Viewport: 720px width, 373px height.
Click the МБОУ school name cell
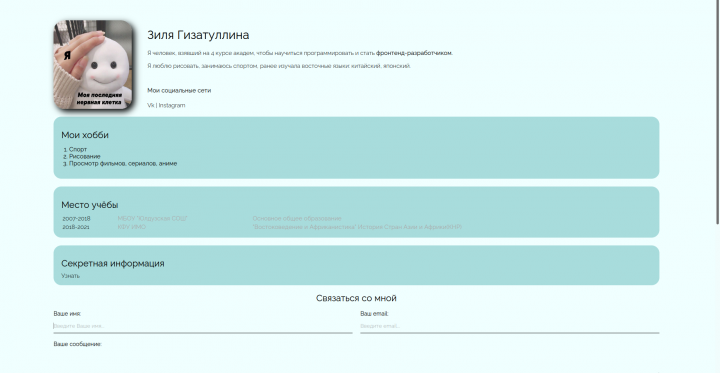152,219
